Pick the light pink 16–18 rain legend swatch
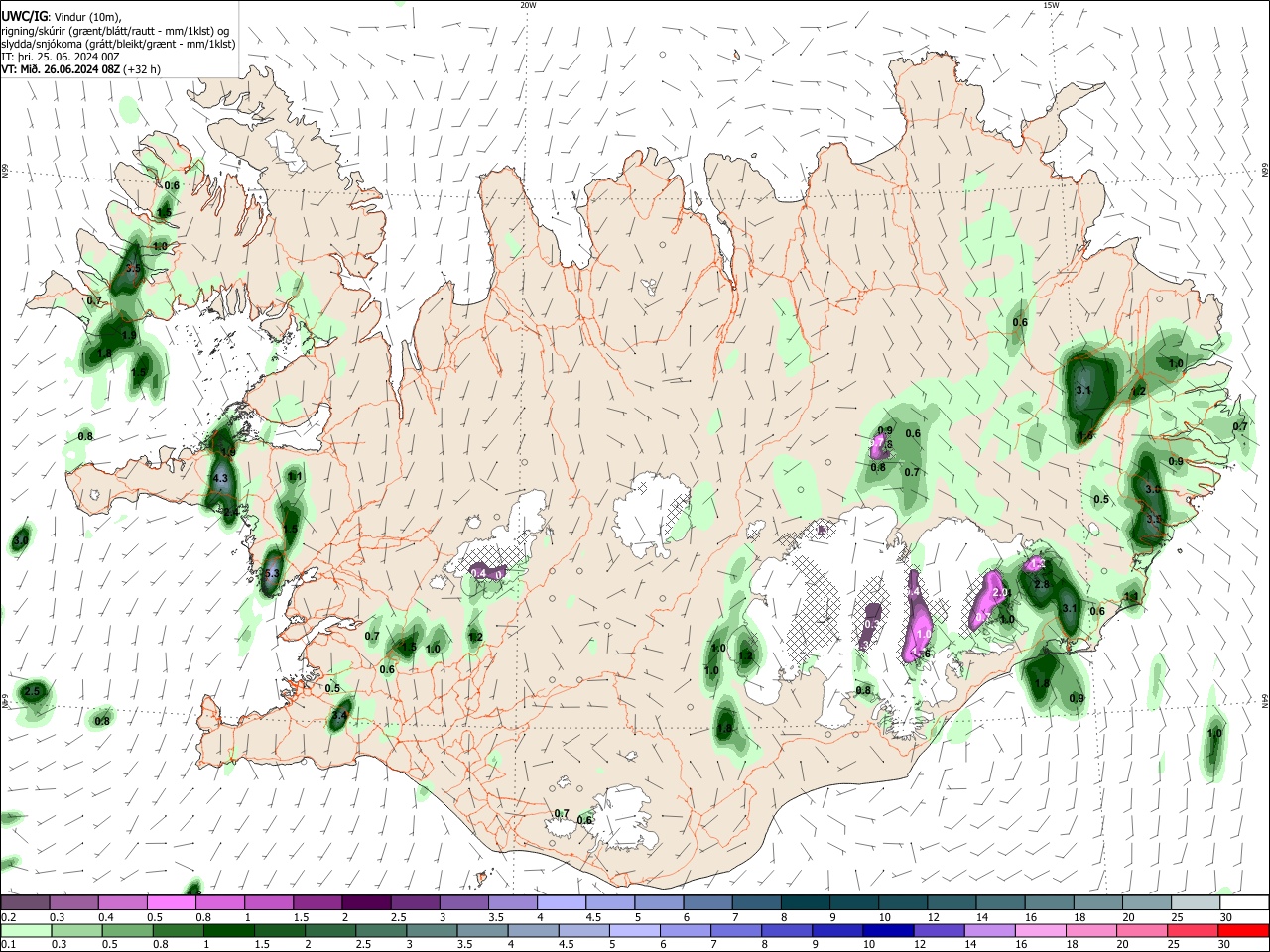This screenshot has width=1270, height=952. coord(1040,931)
